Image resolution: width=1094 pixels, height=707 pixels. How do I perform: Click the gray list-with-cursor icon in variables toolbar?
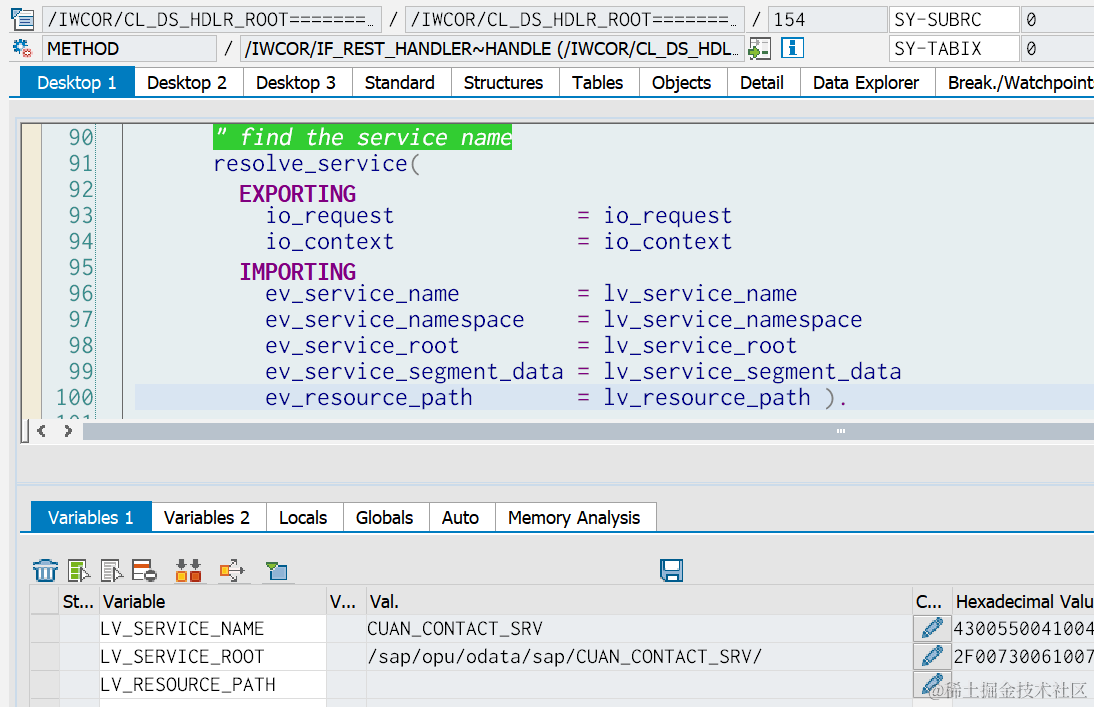coord(112,570)
